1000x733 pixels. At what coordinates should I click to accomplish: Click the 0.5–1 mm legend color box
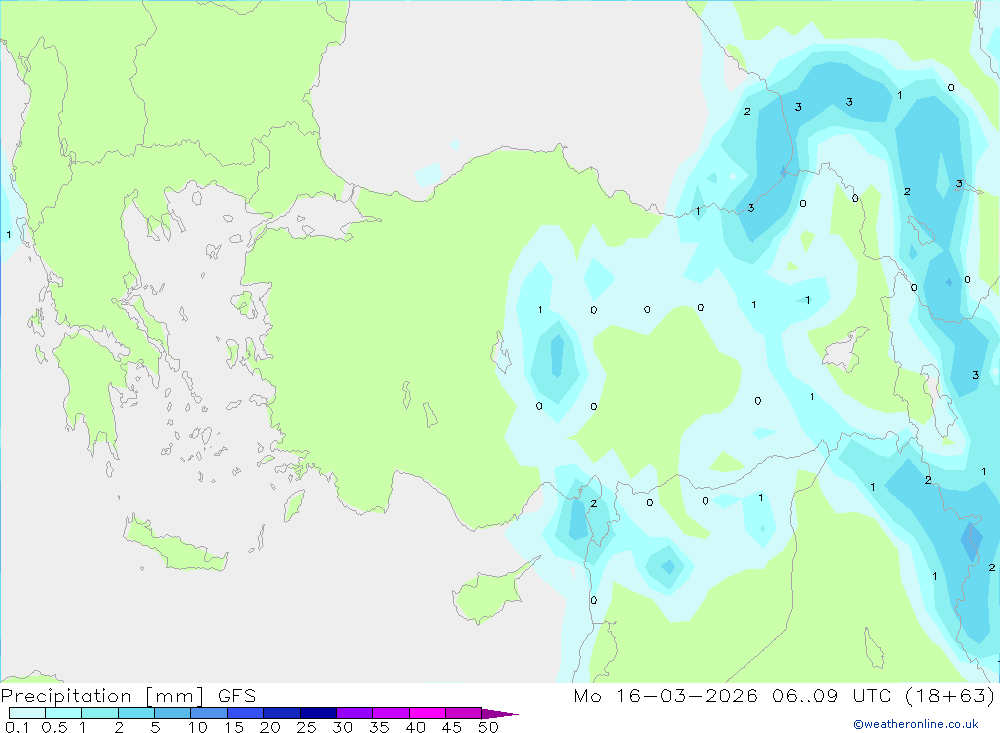(x=64, y=713)
